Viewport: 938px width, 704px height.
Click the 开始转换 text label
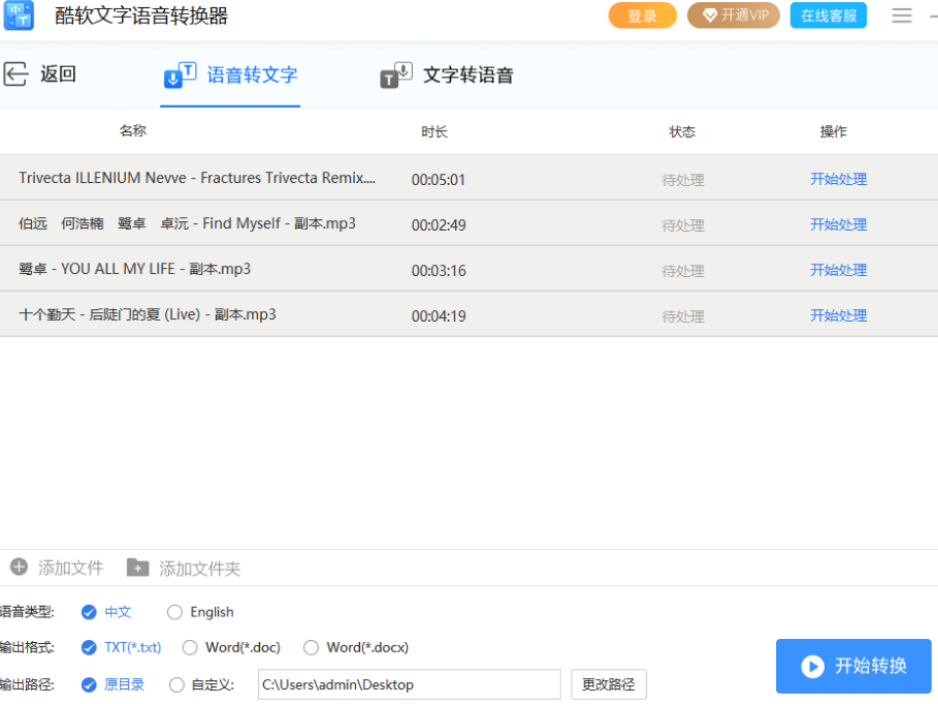coord(870,666)
